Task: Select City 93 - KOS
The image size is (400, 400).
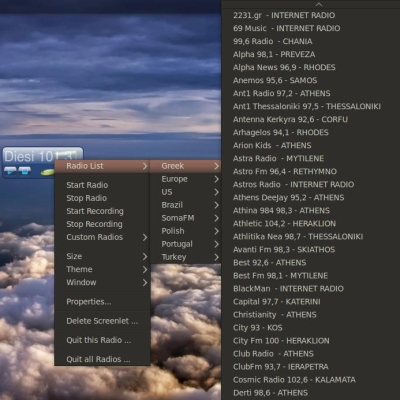Action: click(311, 328)
